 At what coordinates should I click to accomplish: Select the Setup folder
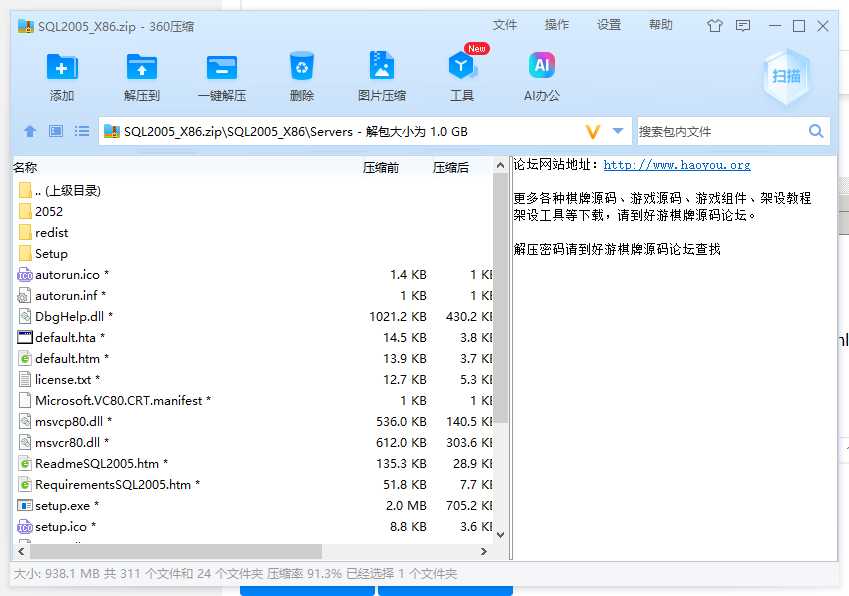(x=253, y=254)
